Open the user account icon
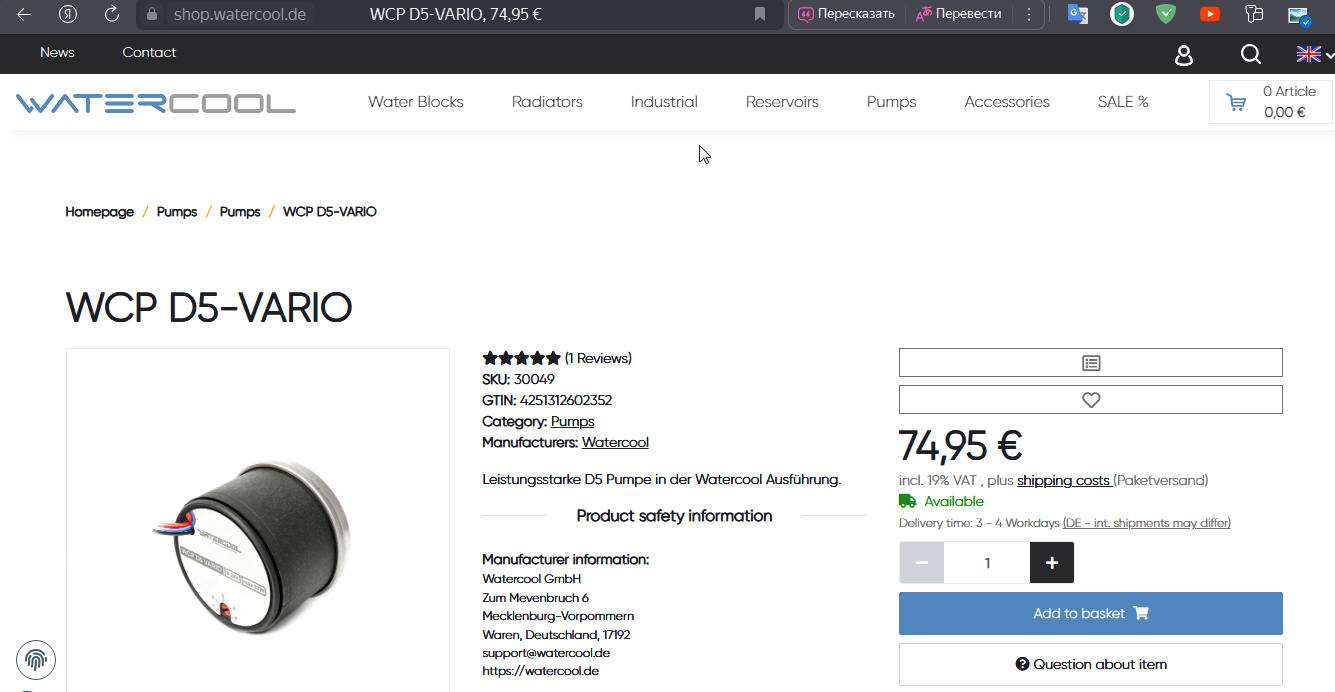The width and height of the screenshot is (1335, 692). click(x=1184, y=55)
